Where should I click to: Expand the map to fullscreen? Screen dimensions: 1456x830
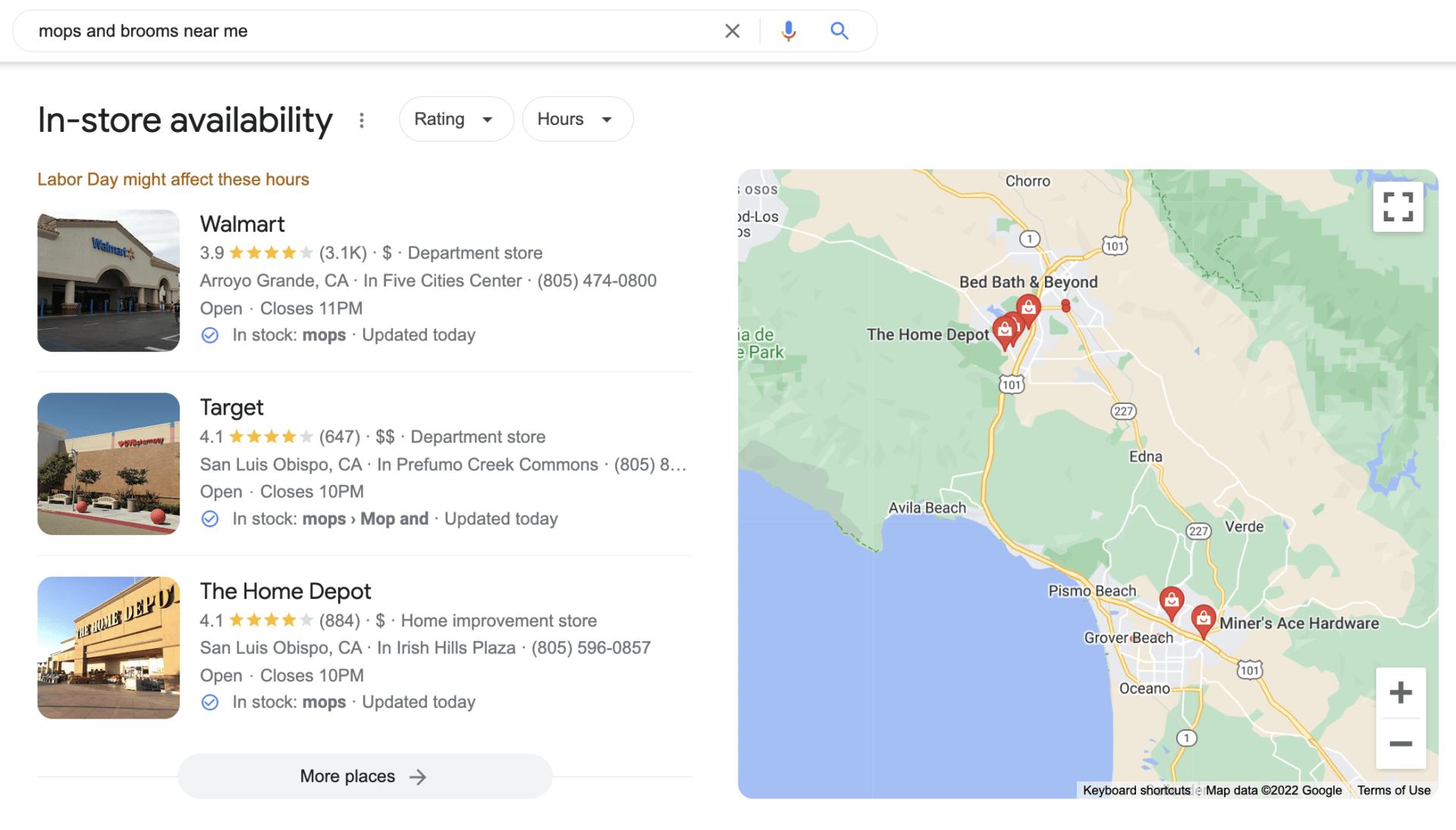1398,206
